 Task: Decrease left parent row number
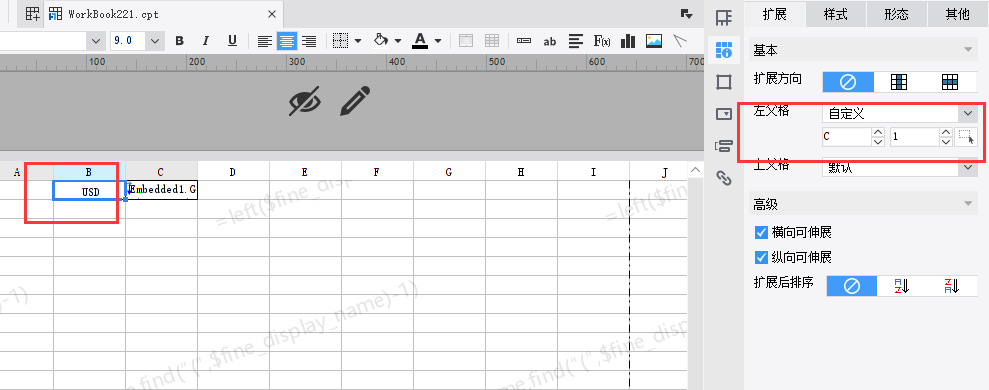click(x=946, y=141)
